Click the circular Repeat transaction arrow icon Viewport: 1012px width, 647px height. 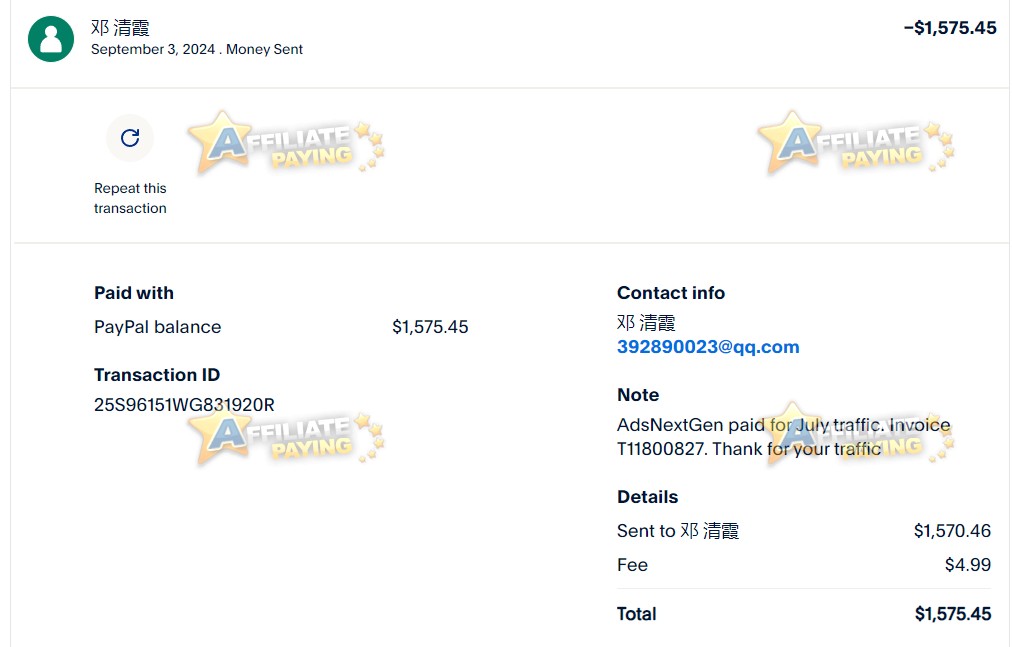(x=130, y=138)
